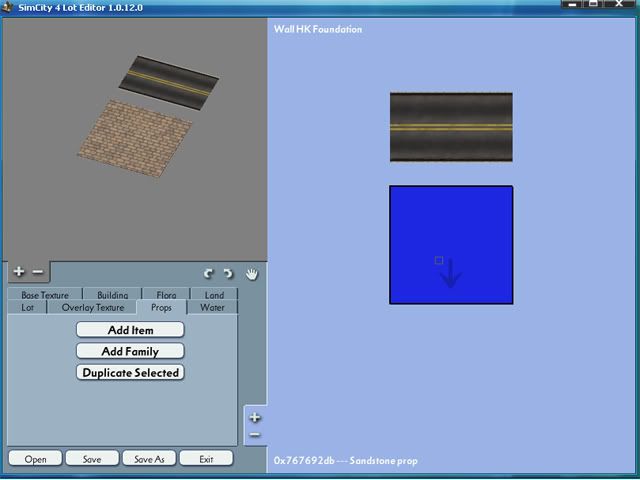Click the road segment in 3D preview
This screenshot has width=640, height=480.
tap(169, 83)
